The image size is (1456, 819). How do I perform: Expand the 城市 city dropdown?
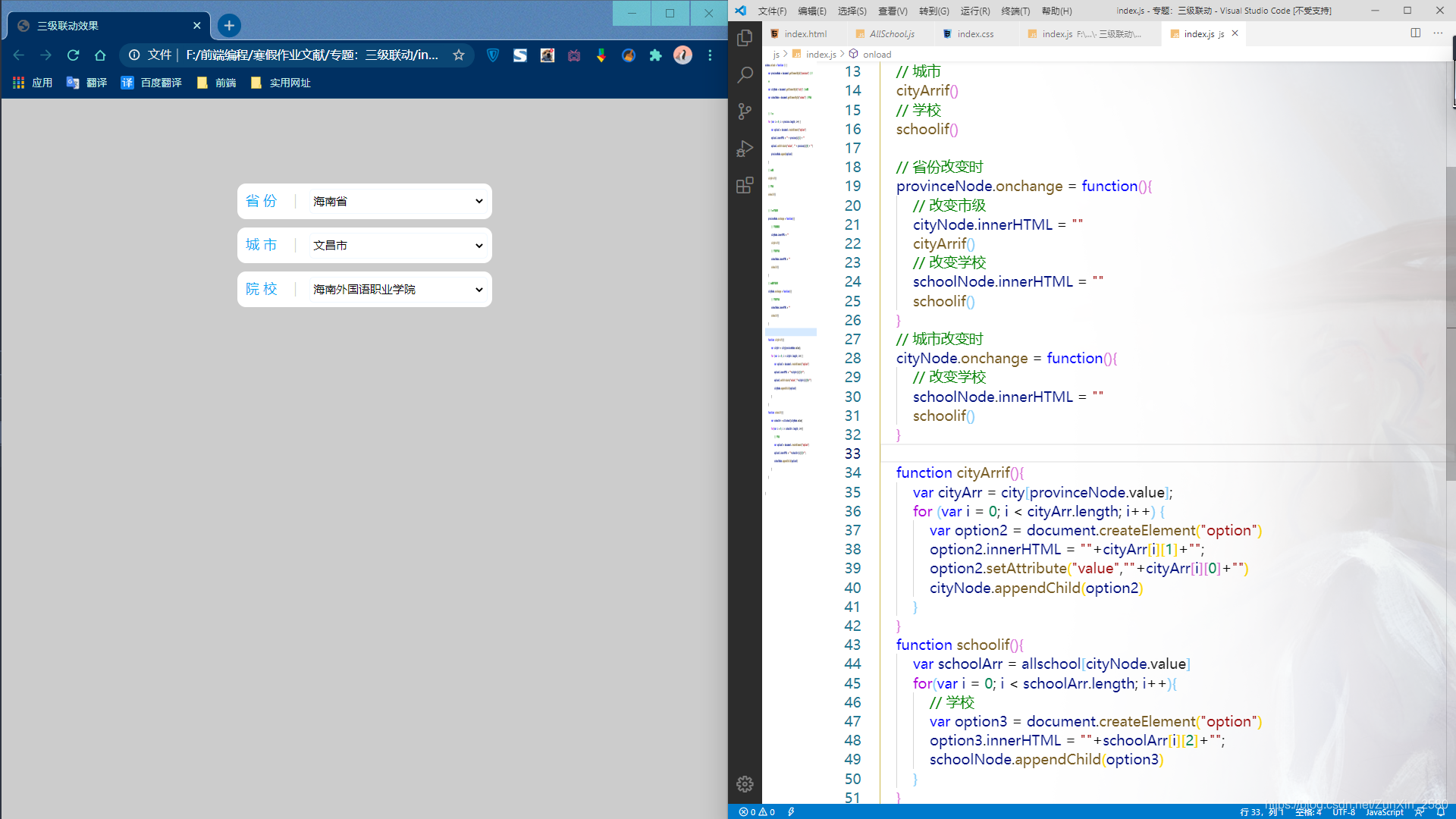[x=397, y=246]
